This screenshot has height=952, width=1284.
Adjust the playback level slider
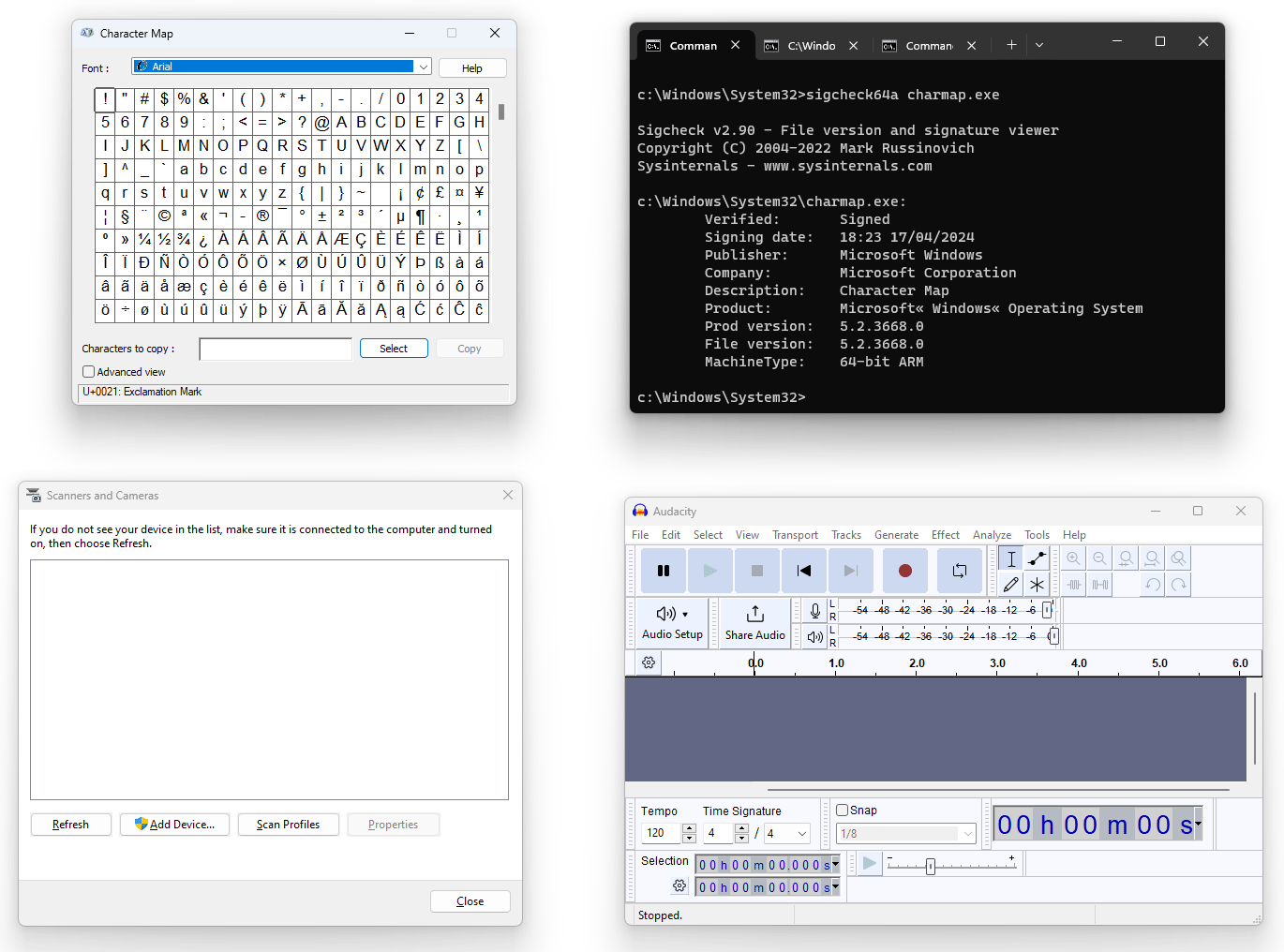(1053, 636)
